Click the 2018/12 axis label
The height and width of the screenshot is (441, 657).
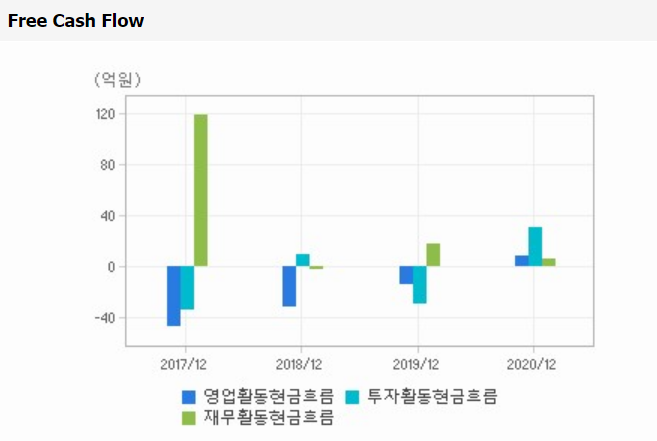coord(299,364)
